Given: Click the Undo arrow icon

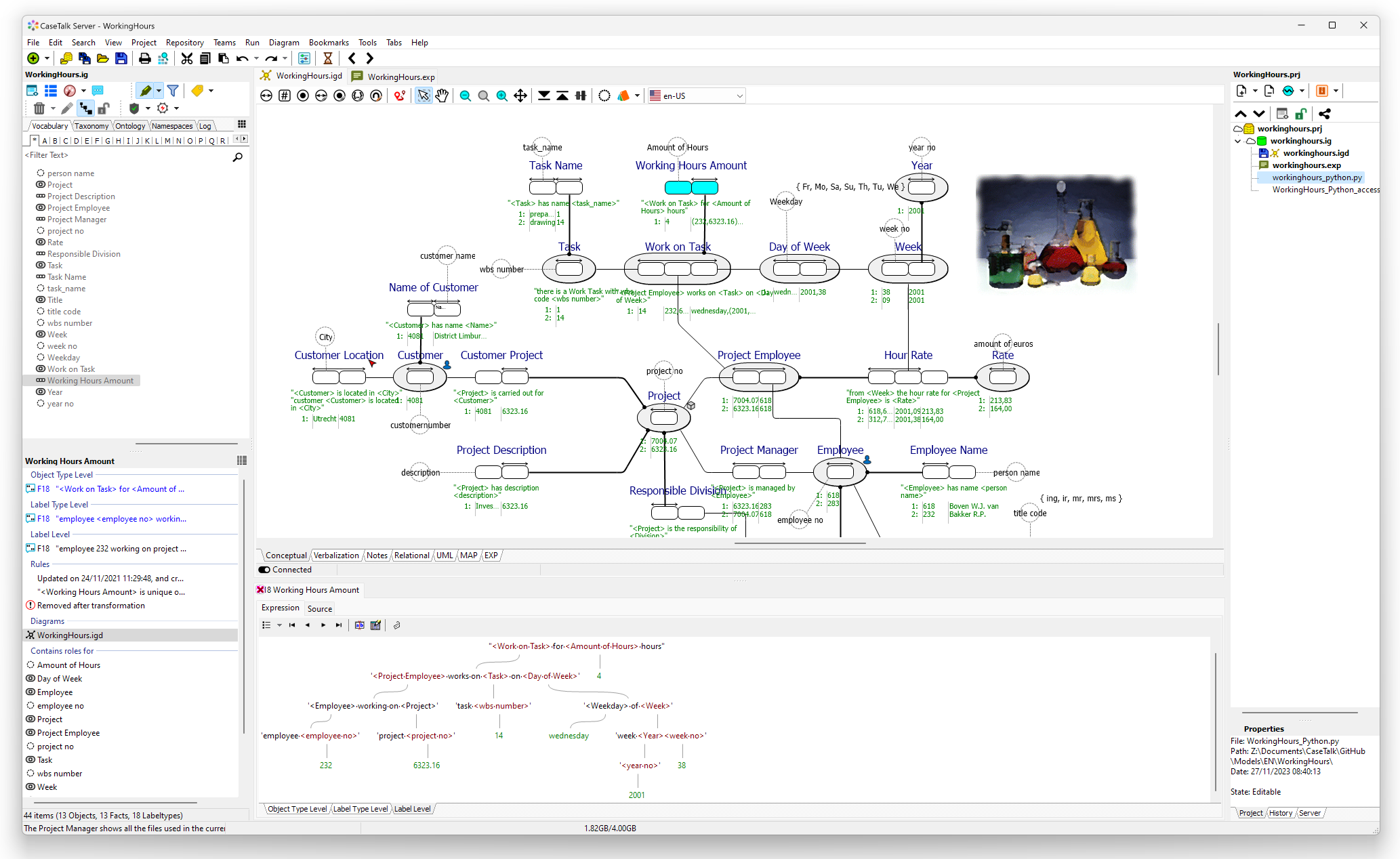Looking at the screenshot, I should coord(242,58).
